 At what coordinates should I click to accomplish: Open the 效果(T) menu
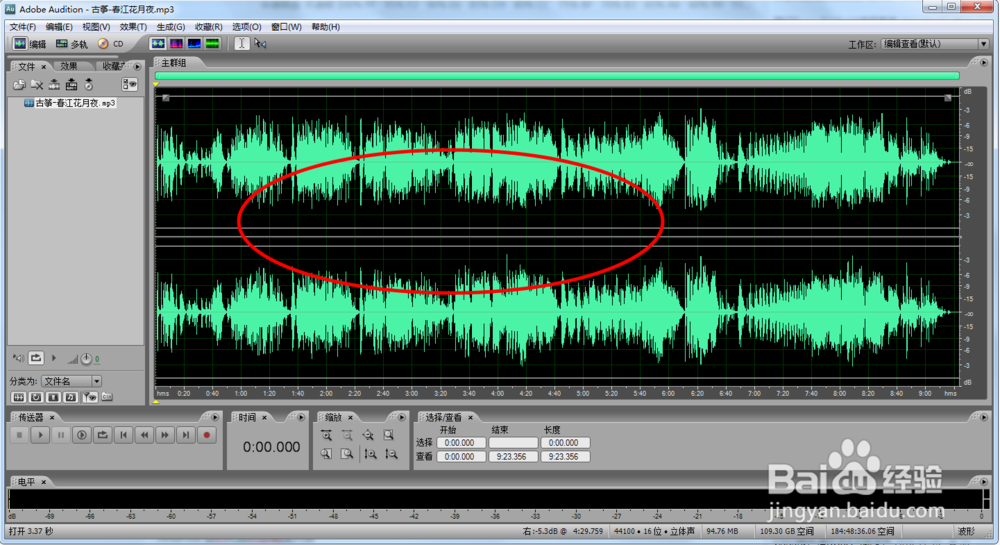click(x=133, y=27)
